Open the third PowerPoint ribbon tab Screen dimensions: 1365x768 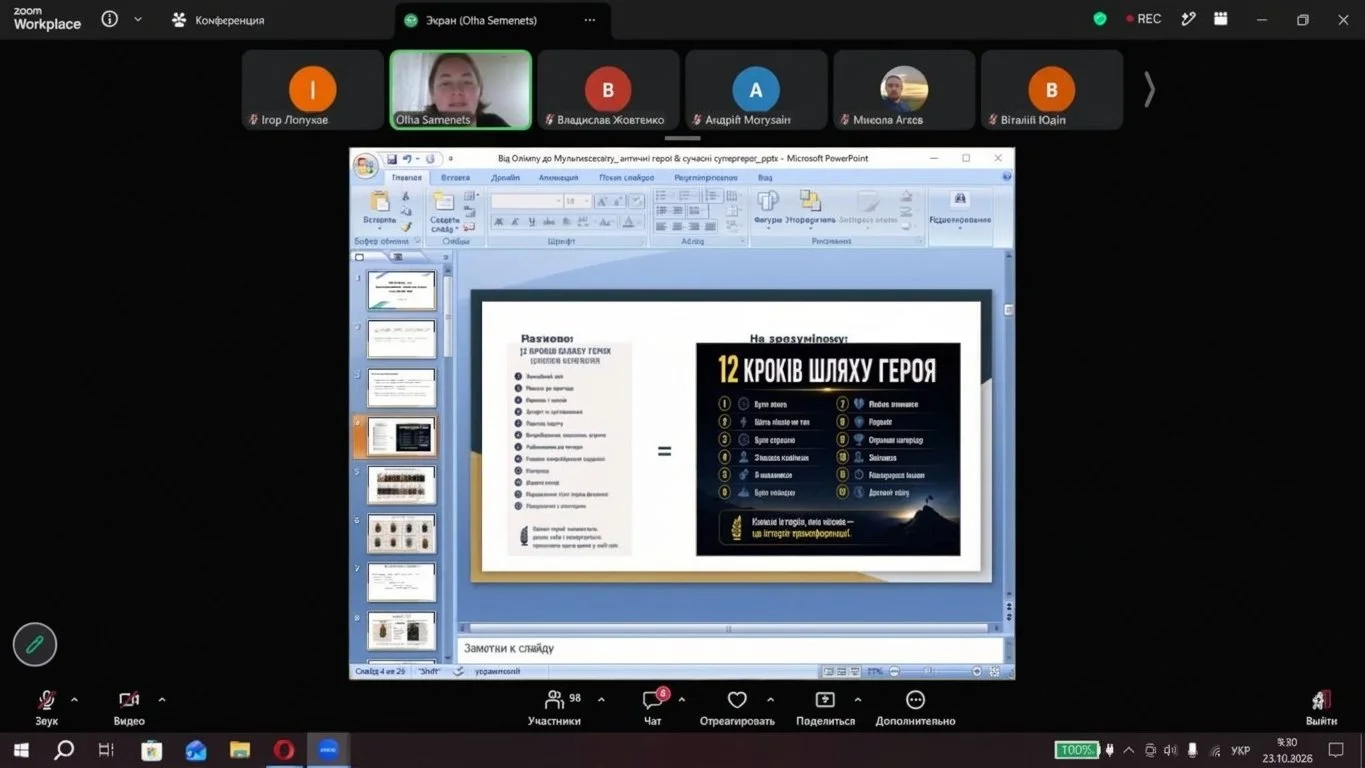tap(505, 177)
